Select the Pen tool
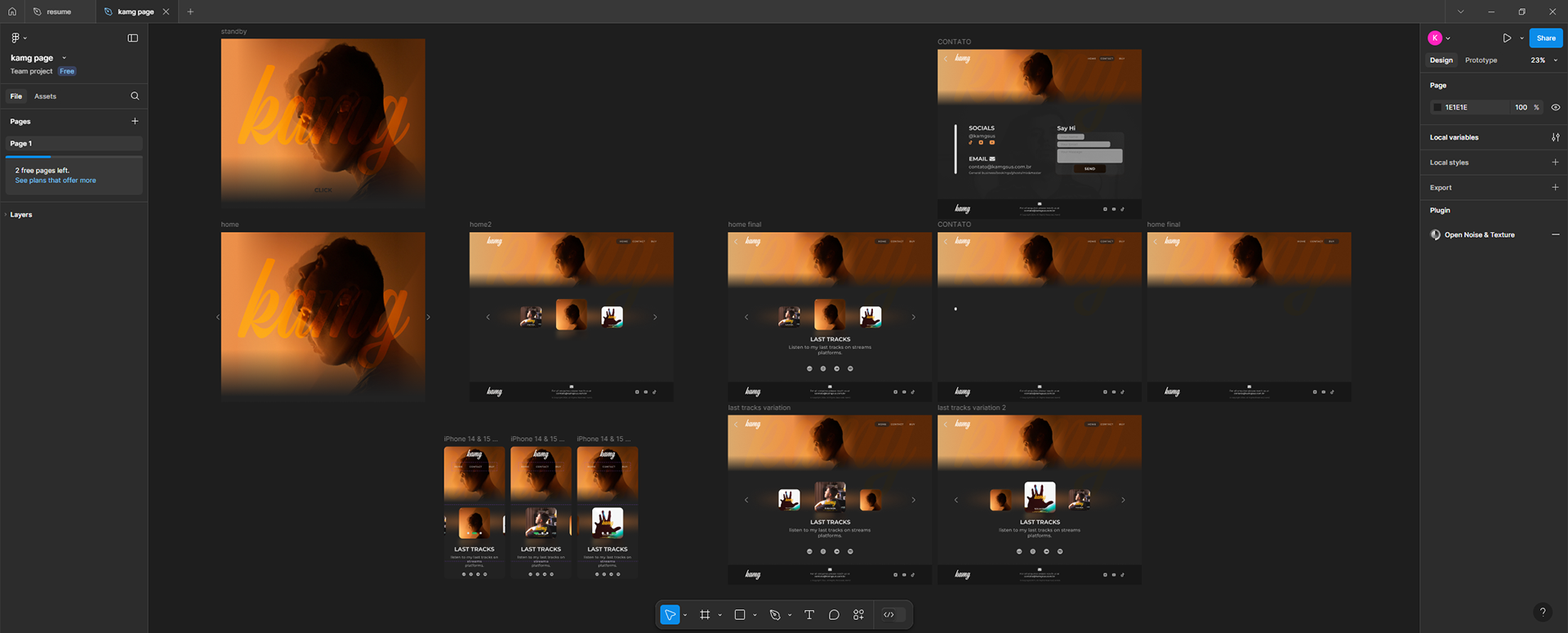This screenshot has width=1568, height=633. [x=775, y=615]
